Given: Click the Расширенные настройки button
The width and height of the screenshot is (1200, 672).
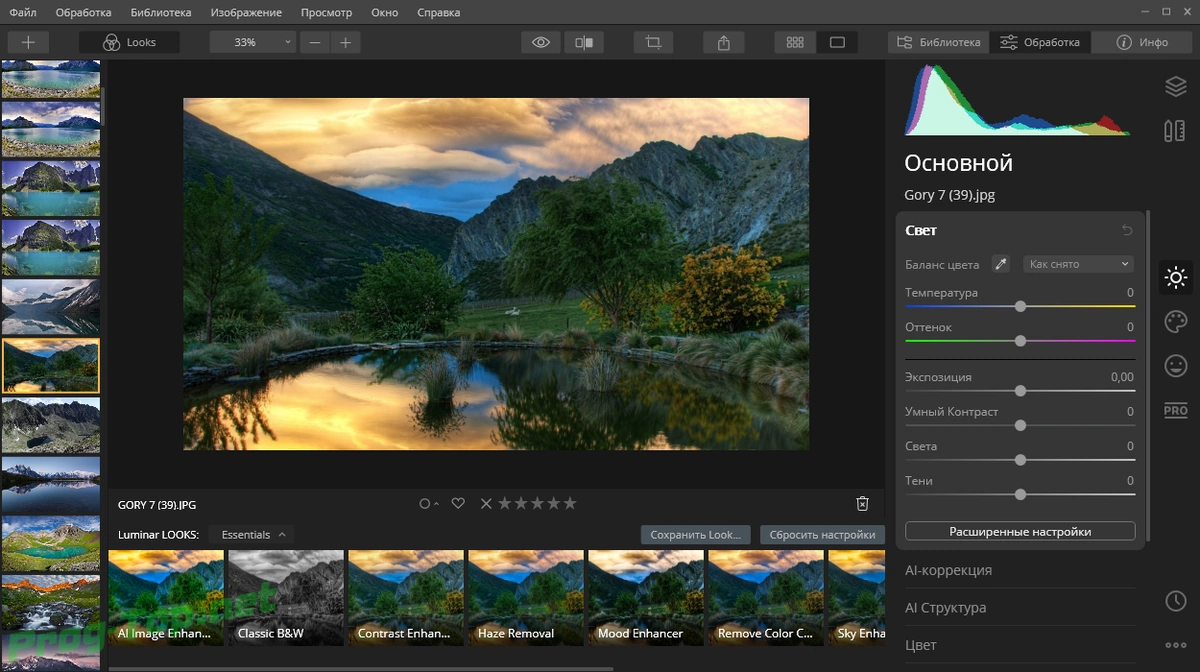Looking at the screenshot, I should 1020,531.
